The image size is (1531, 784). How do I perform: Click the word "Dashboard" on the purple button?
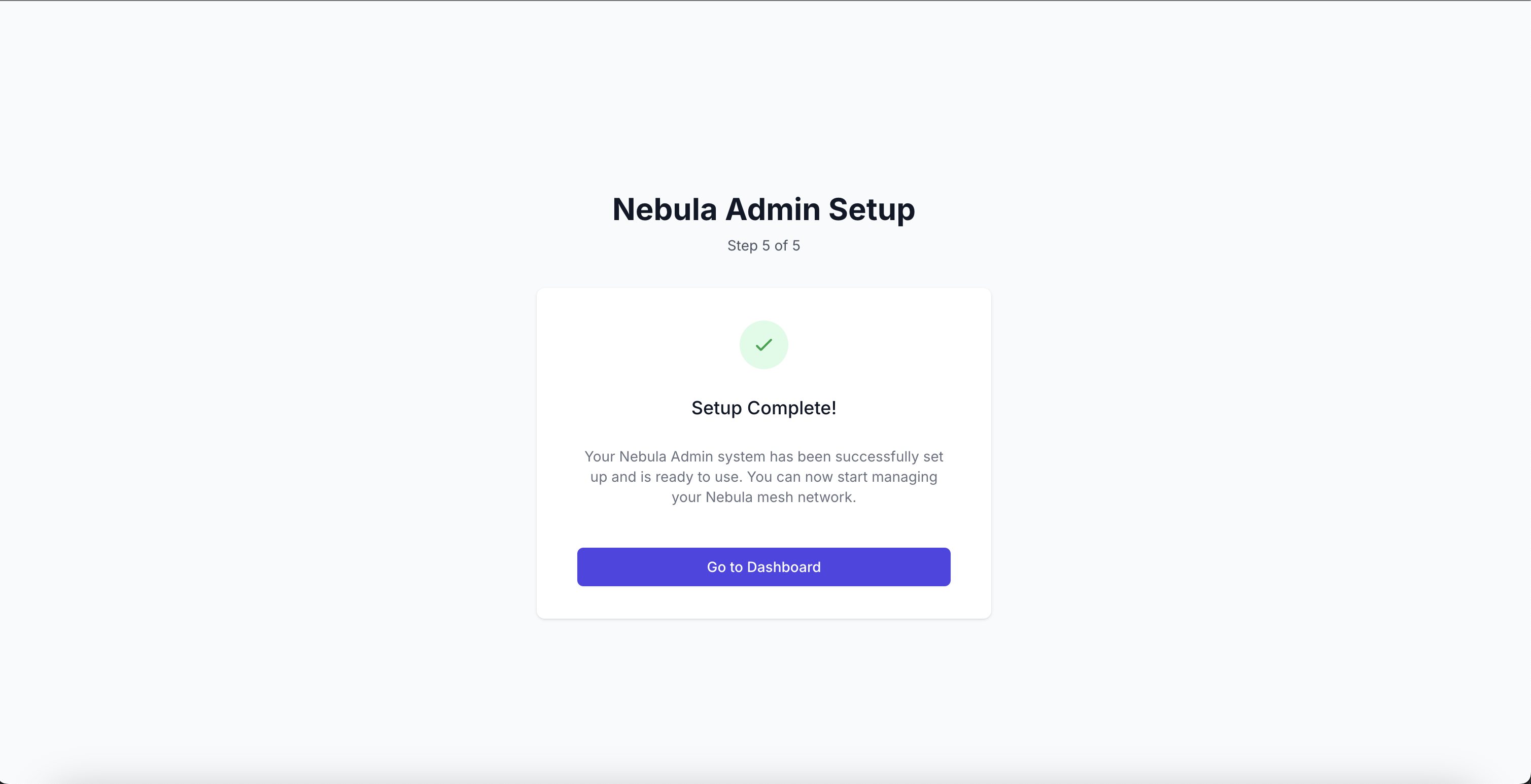coord(783,567)
